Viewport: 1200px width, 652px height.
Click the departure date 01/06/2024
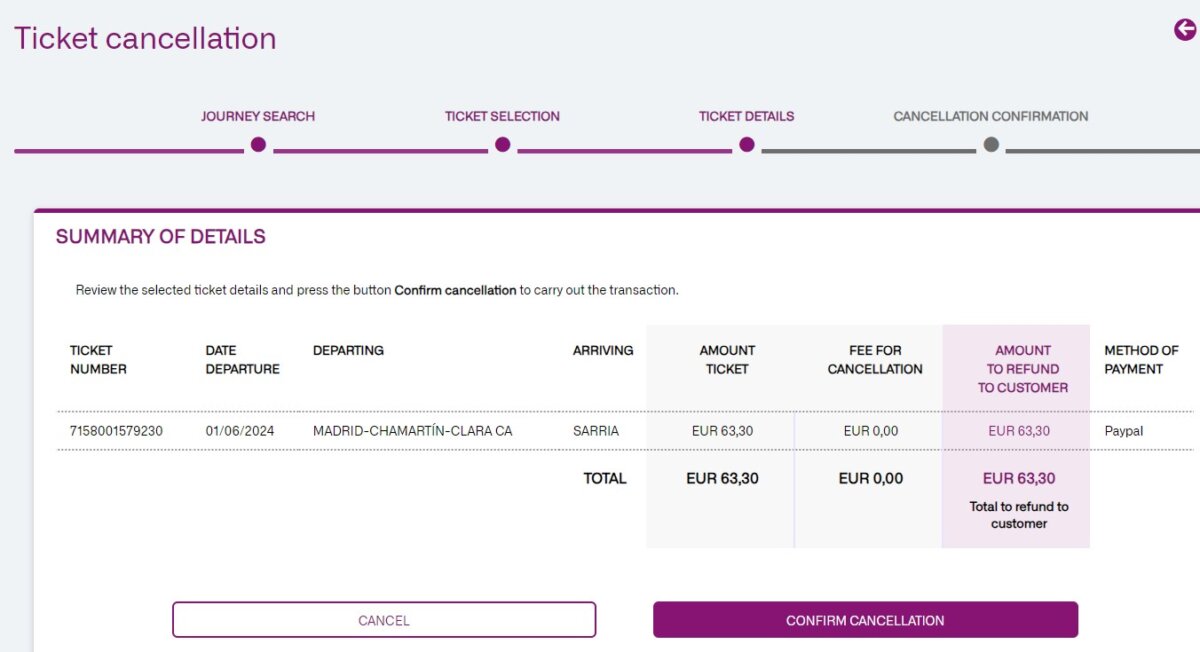coord(240,431)
